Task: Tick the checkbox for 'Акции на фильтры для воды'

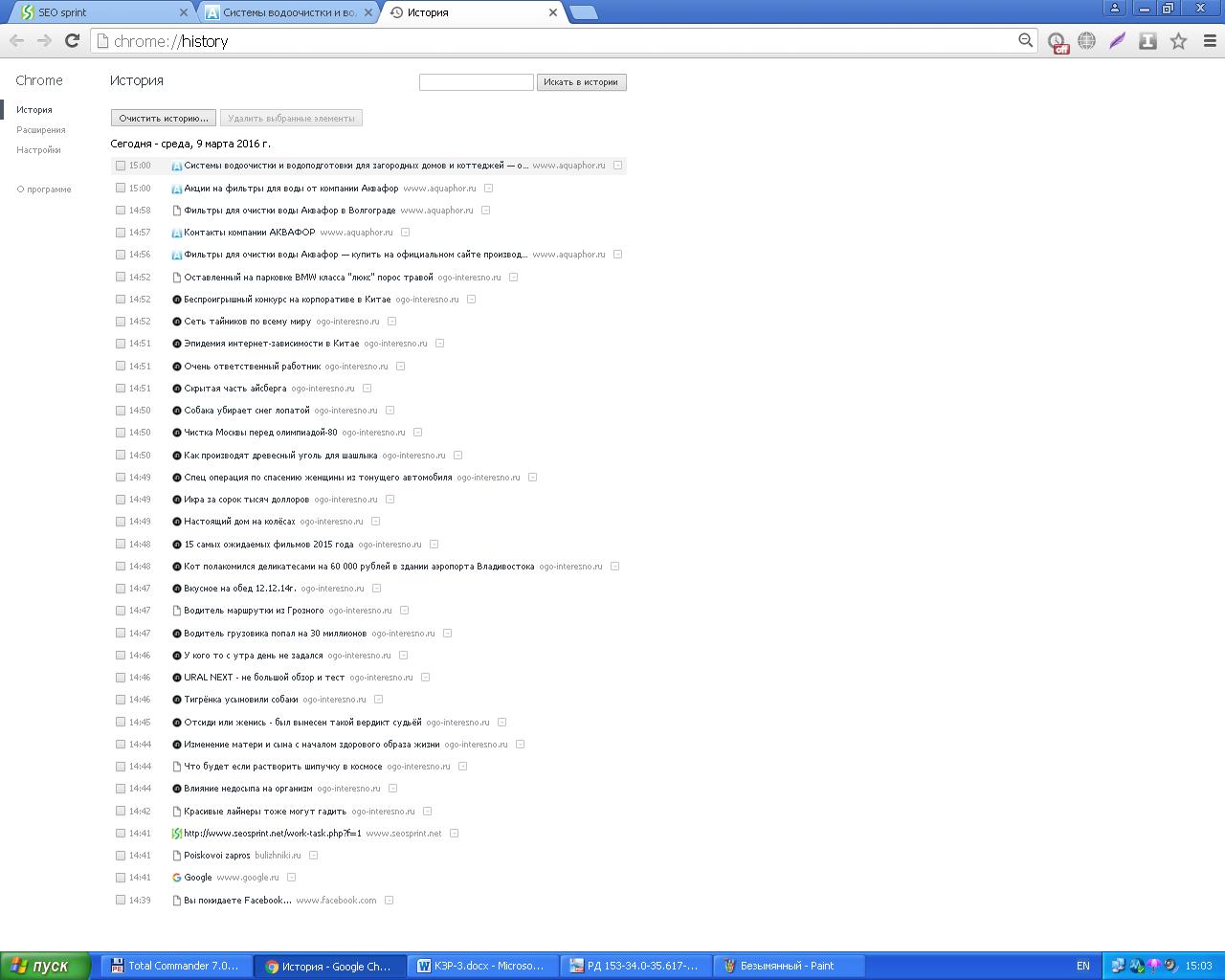Action: tap(121, 189)
